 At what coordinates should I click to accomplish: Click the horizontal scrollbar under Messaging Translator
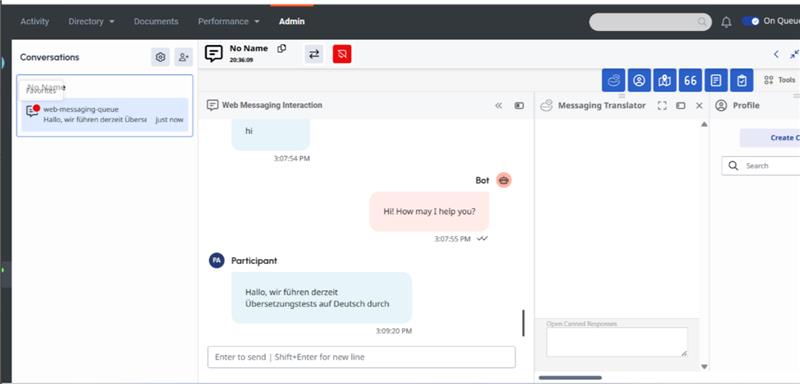570,378
